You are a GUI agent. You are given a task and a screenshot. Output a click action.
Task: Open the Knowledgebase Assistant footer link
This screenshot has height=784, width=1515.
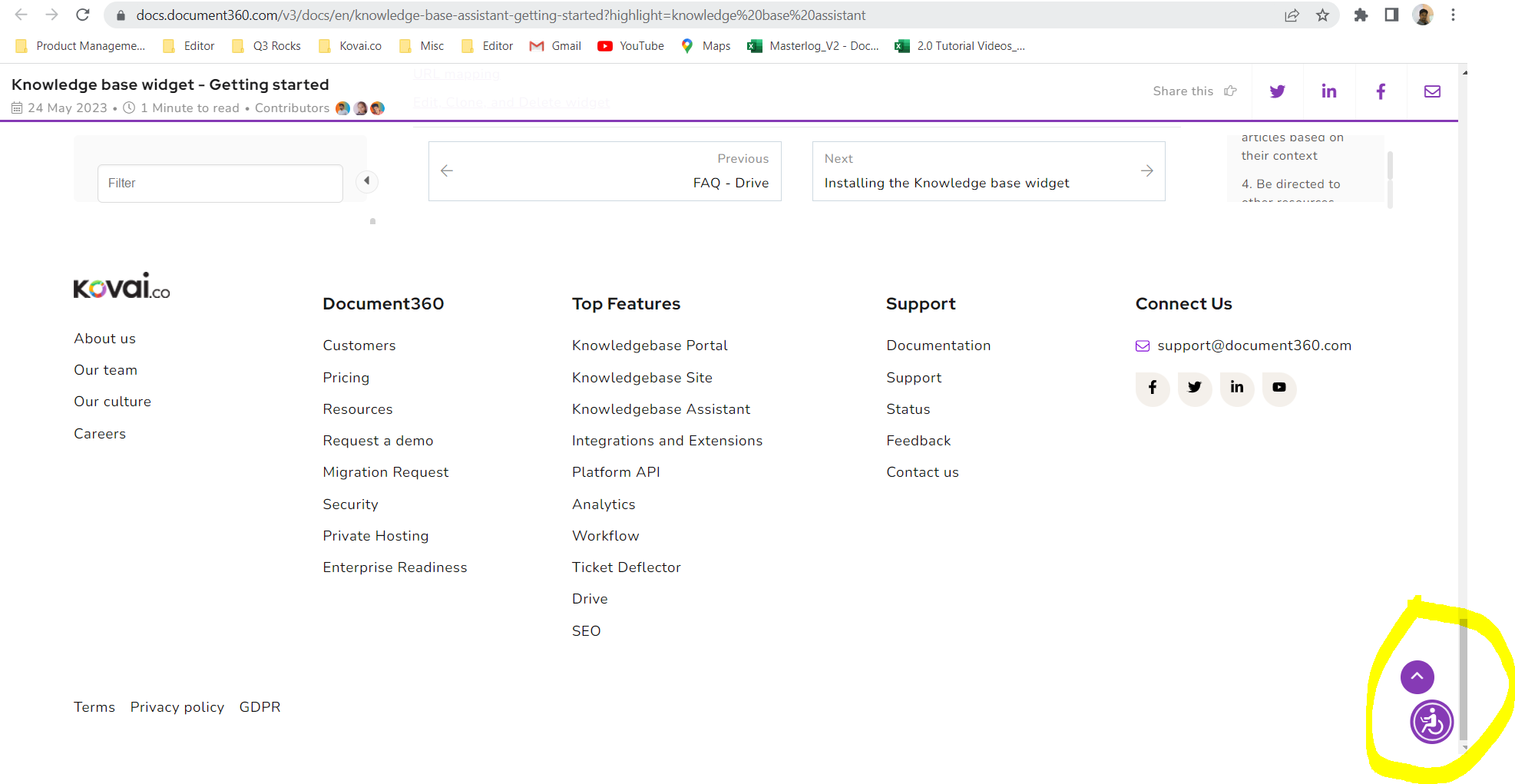660,409
